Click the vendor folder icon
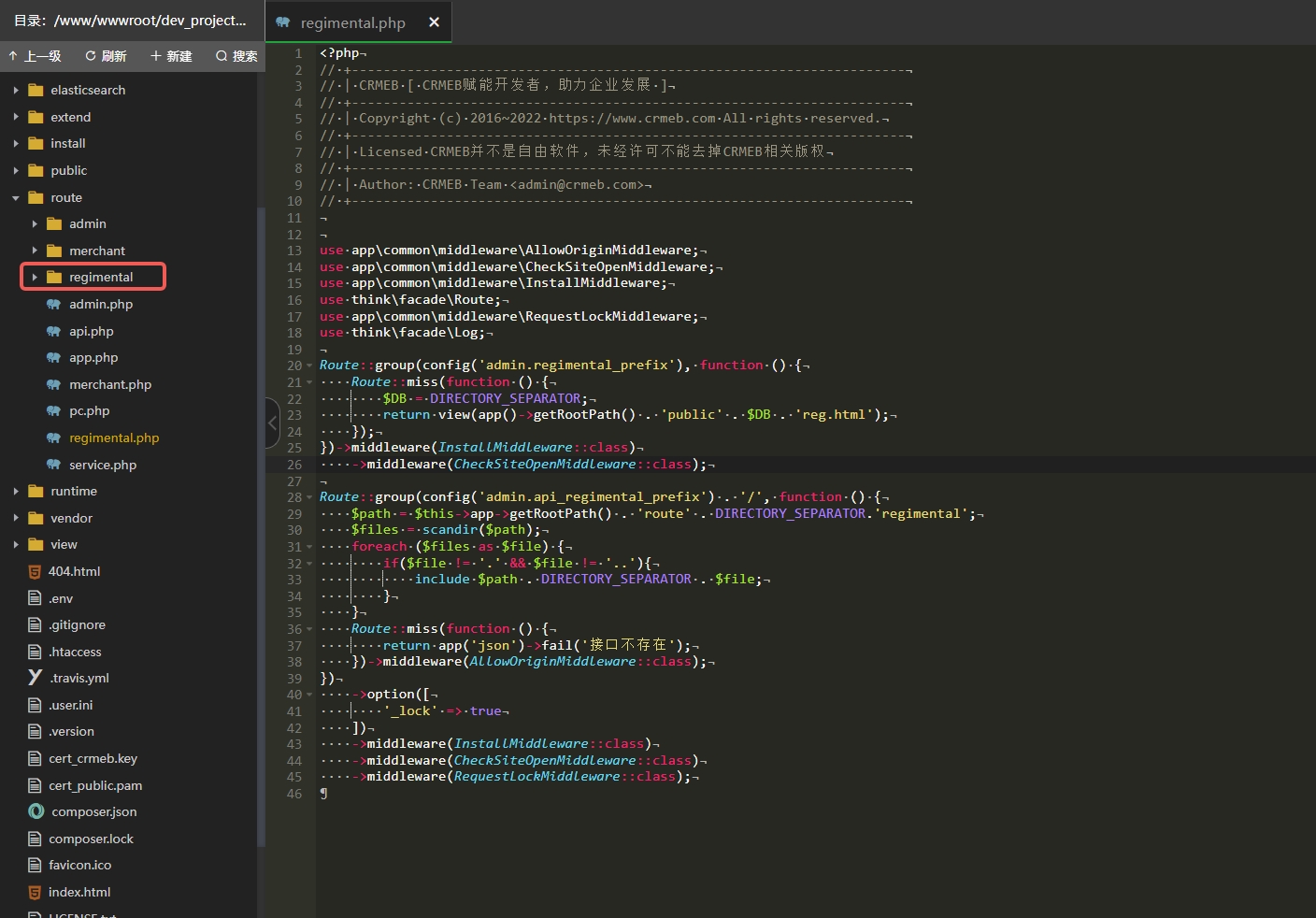Screen dimensions: 1316x918 point(36,518)
